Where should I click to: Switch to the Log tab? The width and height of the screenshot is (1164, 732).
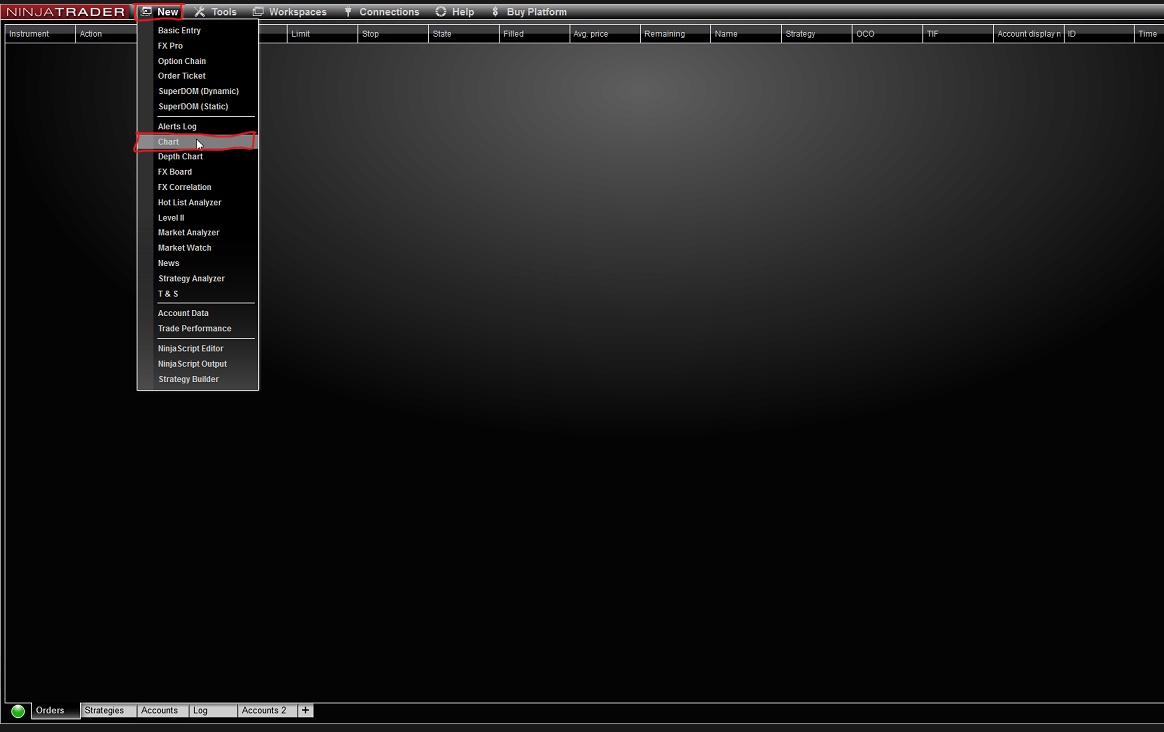click(x=212, y=710)
